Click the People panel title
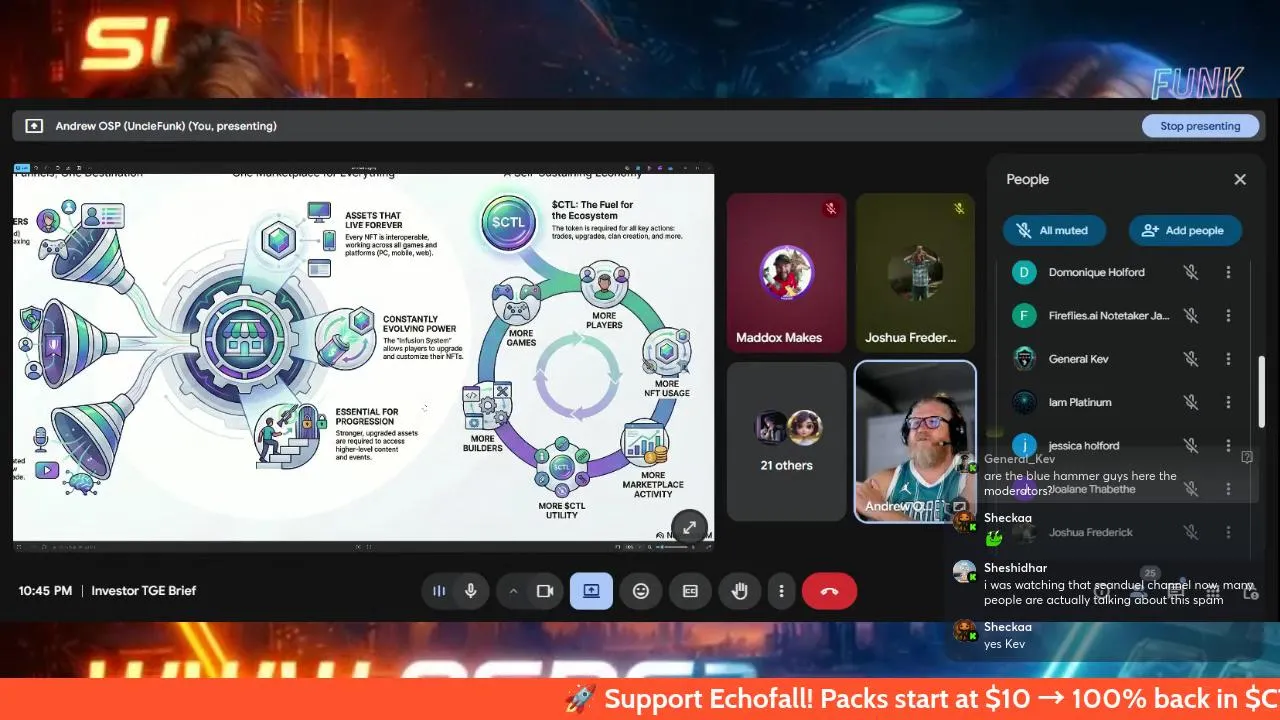 (1027, 179)
